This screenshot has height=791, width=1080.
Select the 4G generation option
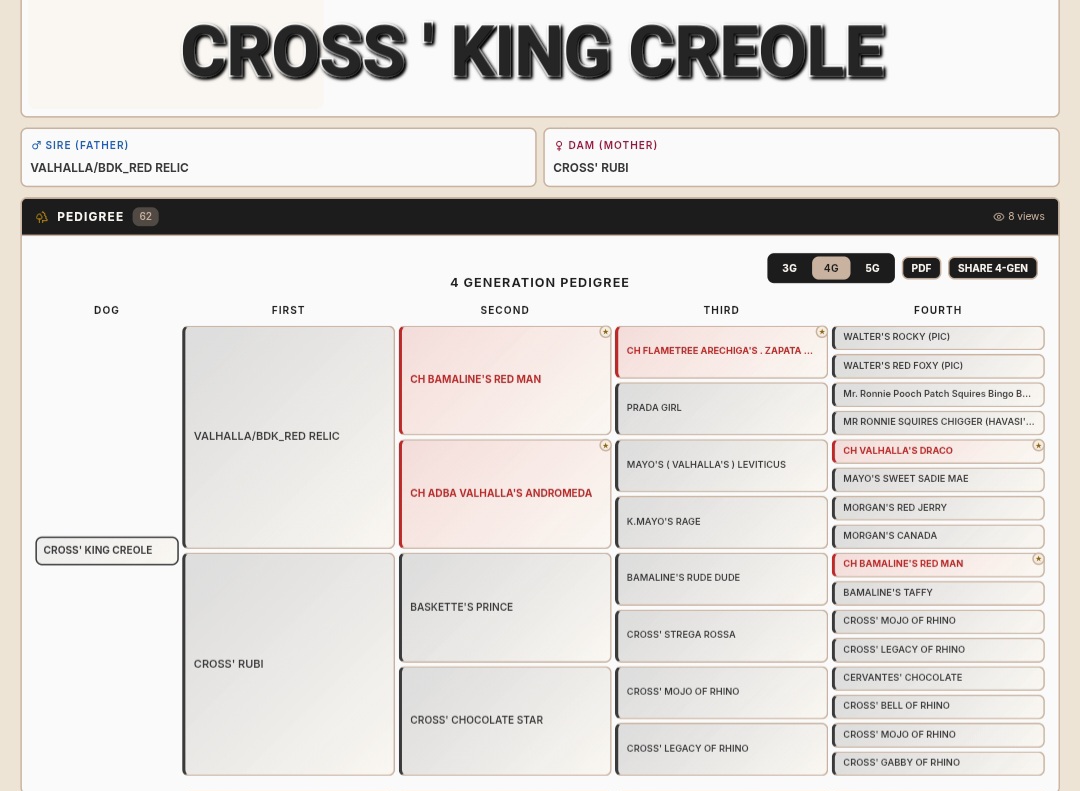click(831, 268)
